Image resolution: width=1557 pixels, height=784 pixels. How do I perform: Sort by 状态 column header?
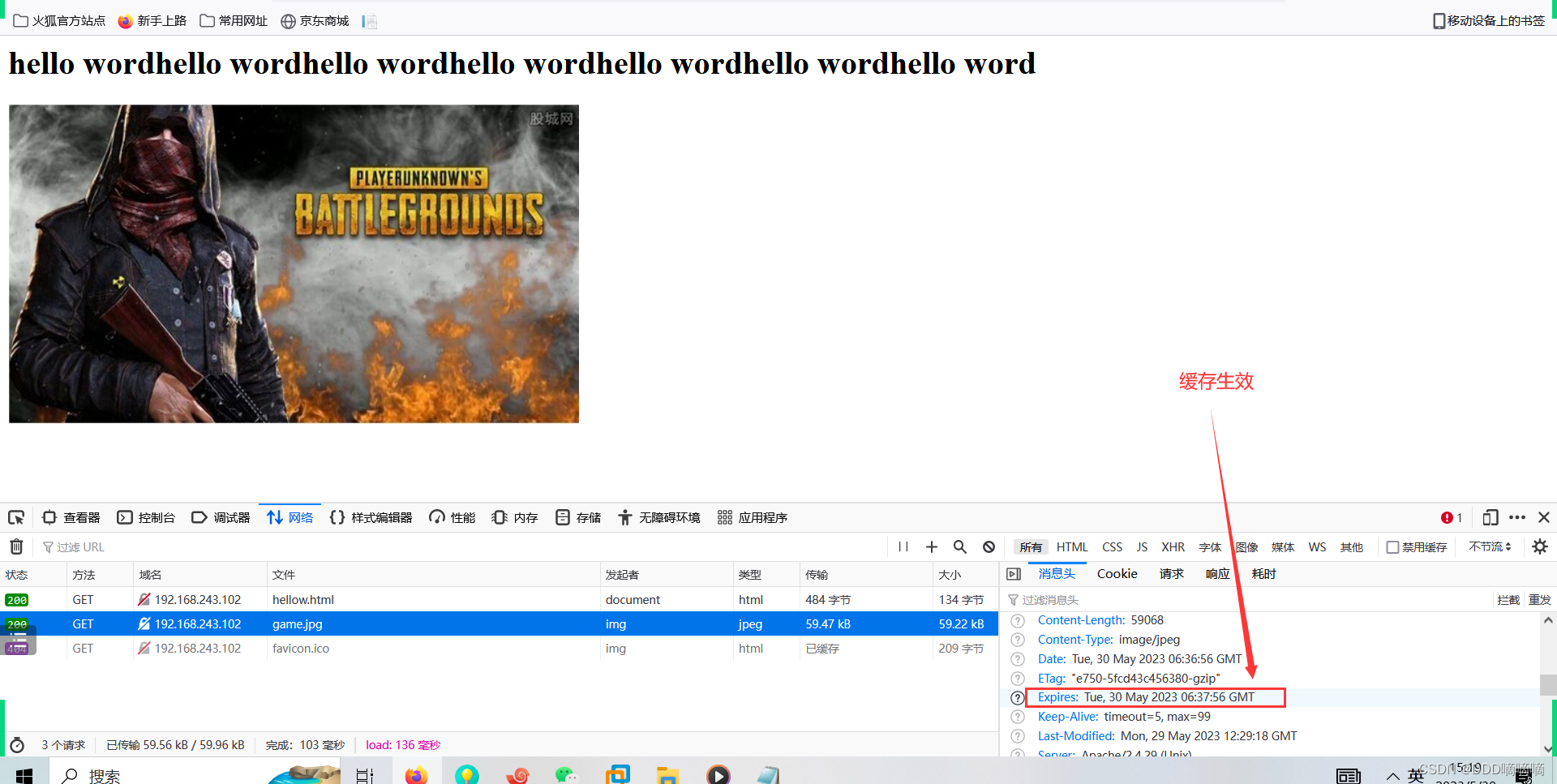pos(33,574)
